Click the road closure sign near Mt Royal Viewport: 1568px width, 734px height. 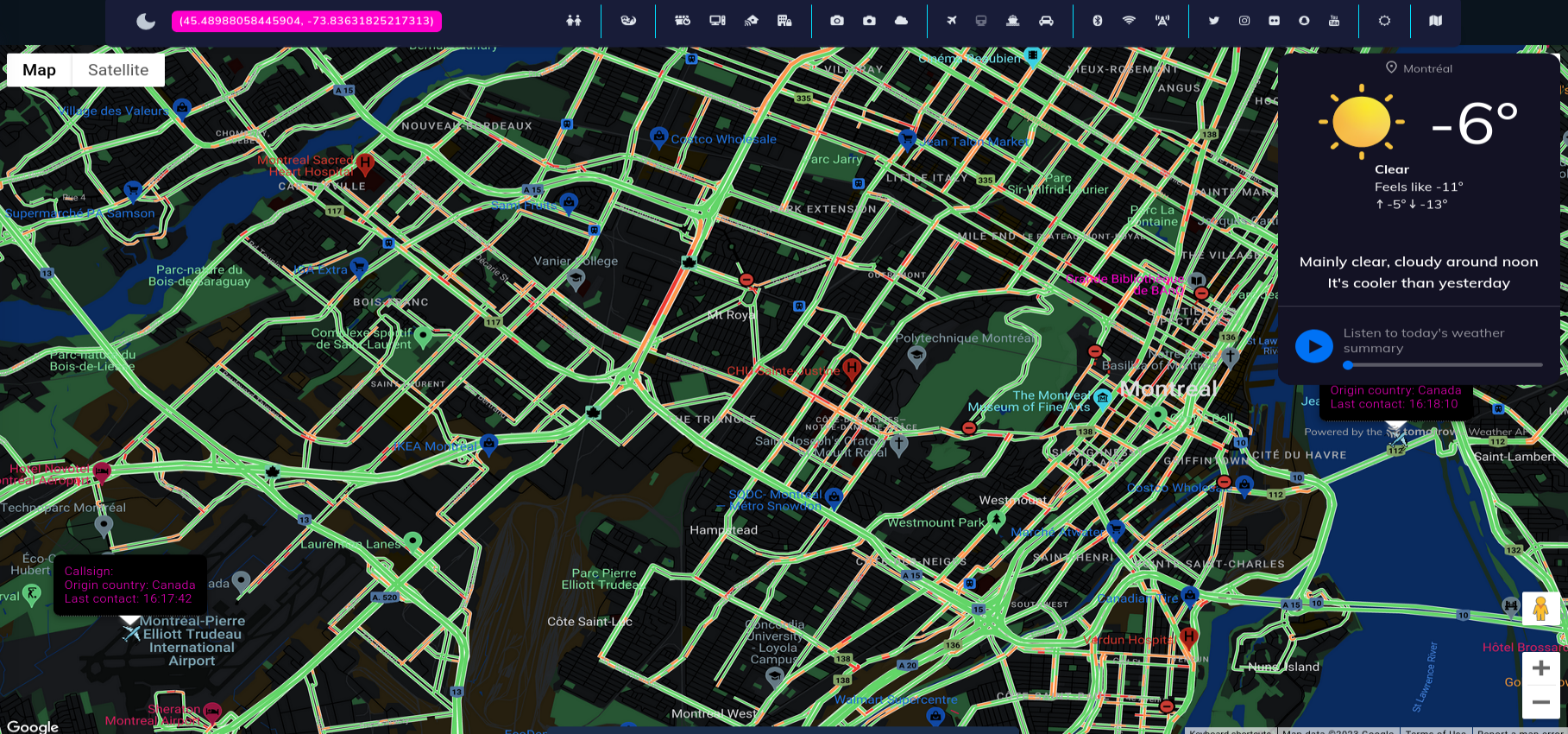tap(746, 280)
